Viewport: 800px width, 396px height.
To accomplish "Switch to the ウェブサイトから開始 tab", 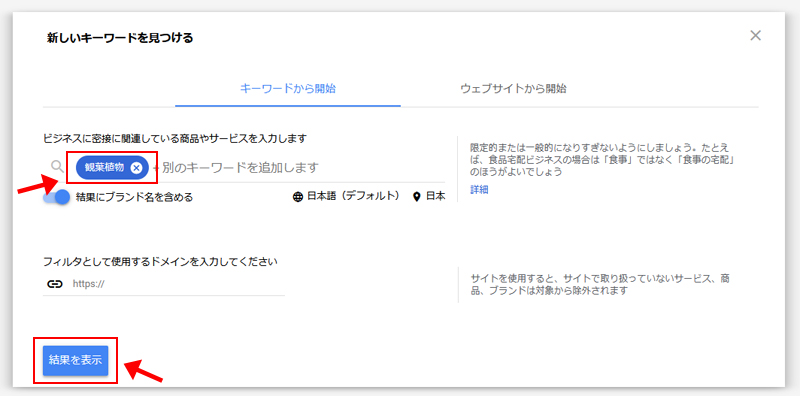I will (513, 88).
